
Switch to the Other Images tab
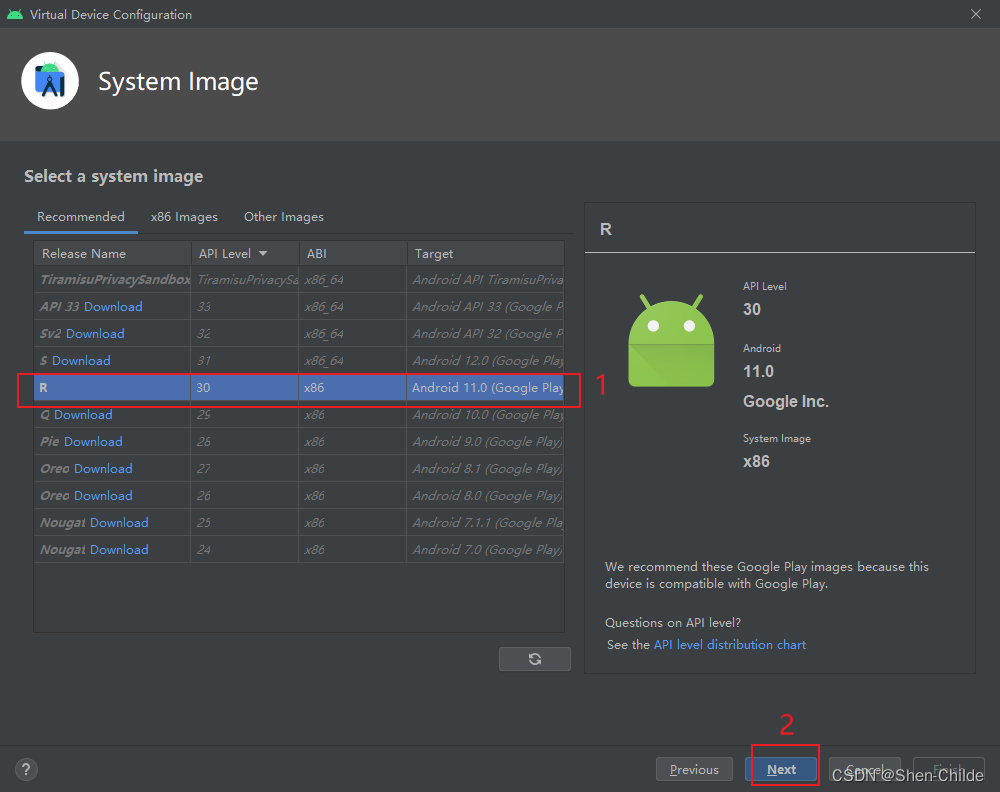(x=284, y=217)
